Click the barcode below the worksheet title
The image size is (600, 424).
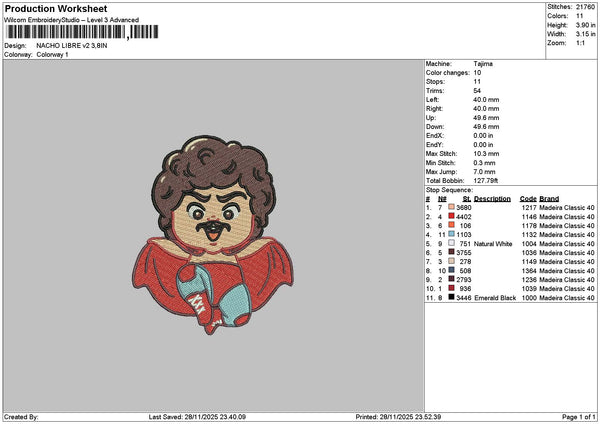tap(82, 32)
